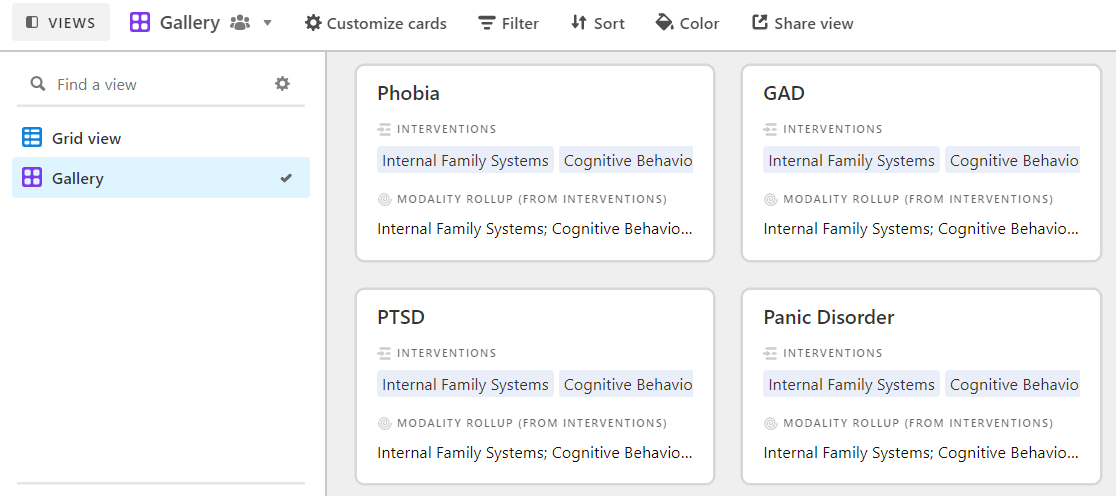Open the Panic Disorder card title
Viewport: 1116px width, 496px height.
828,317
